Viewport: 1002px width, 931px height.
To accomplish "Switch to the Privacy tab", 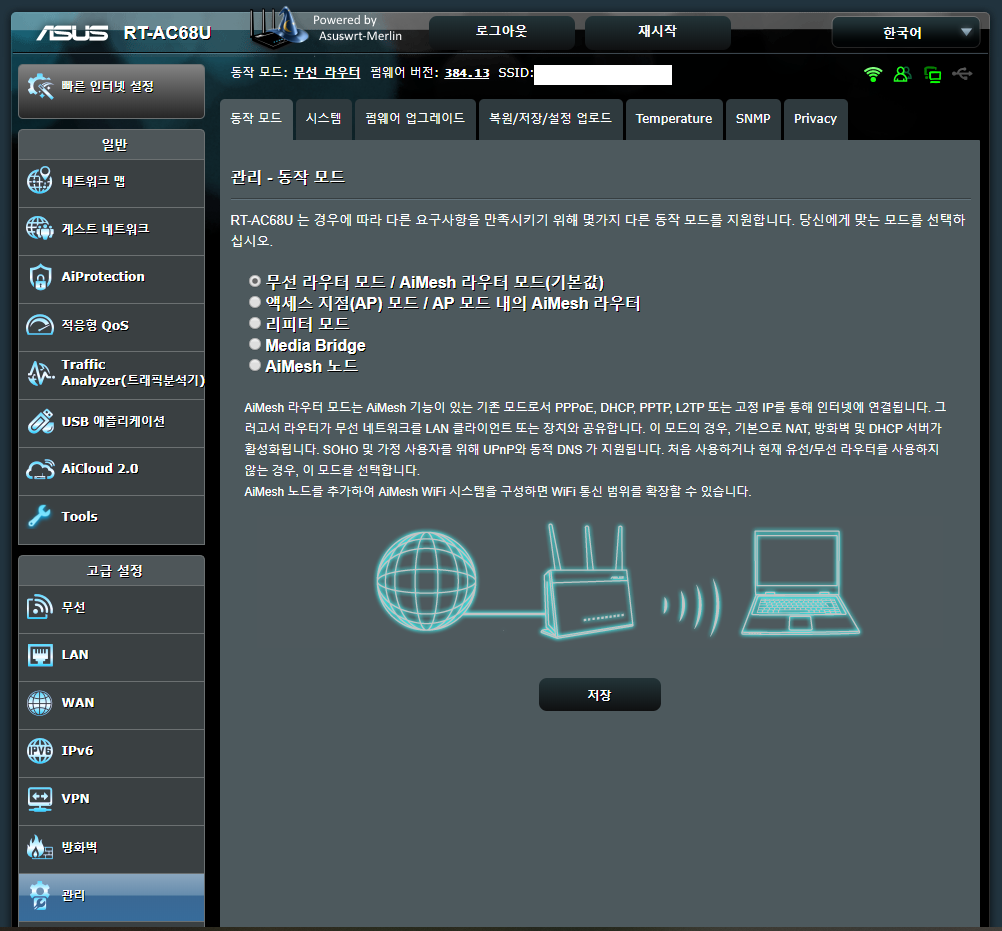I will (815, 119).
